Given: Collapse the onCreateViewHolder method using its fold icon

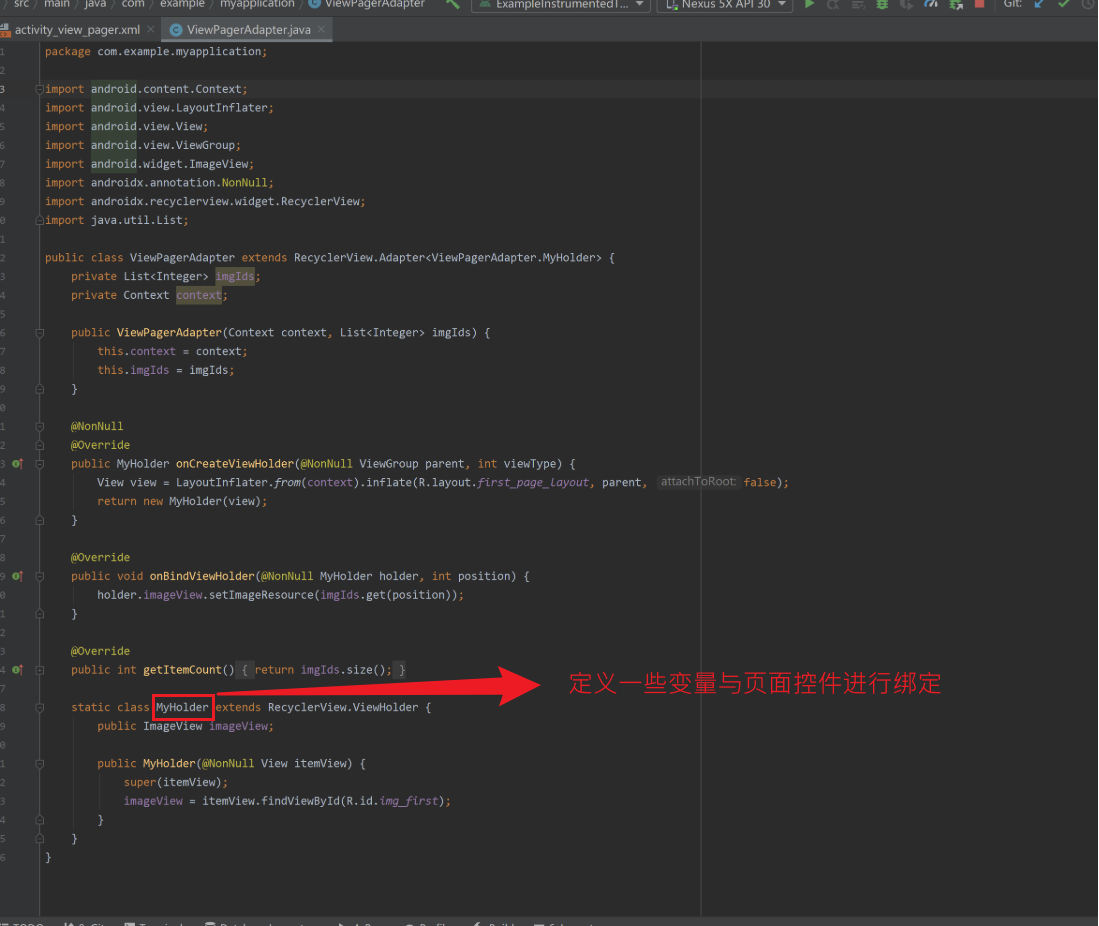Looking at the screenshot, I should pos(37,463).
